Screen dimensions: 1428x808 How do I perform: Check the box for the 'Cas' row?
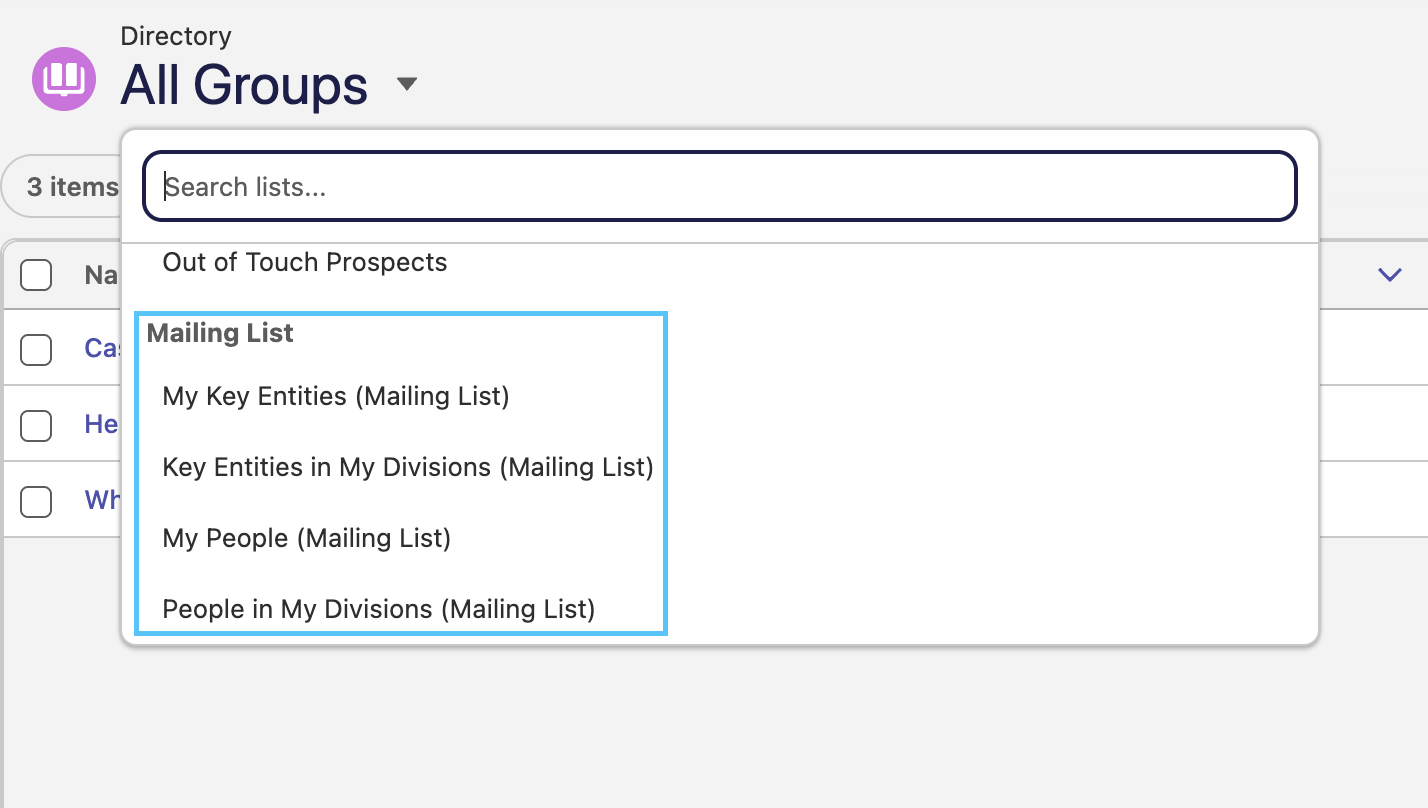point(36,349)
